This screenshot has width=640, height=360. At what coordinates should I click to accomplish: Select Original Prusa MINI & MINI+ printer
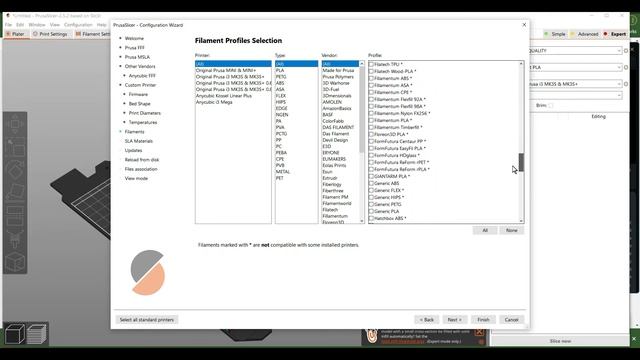pos(233,71)
